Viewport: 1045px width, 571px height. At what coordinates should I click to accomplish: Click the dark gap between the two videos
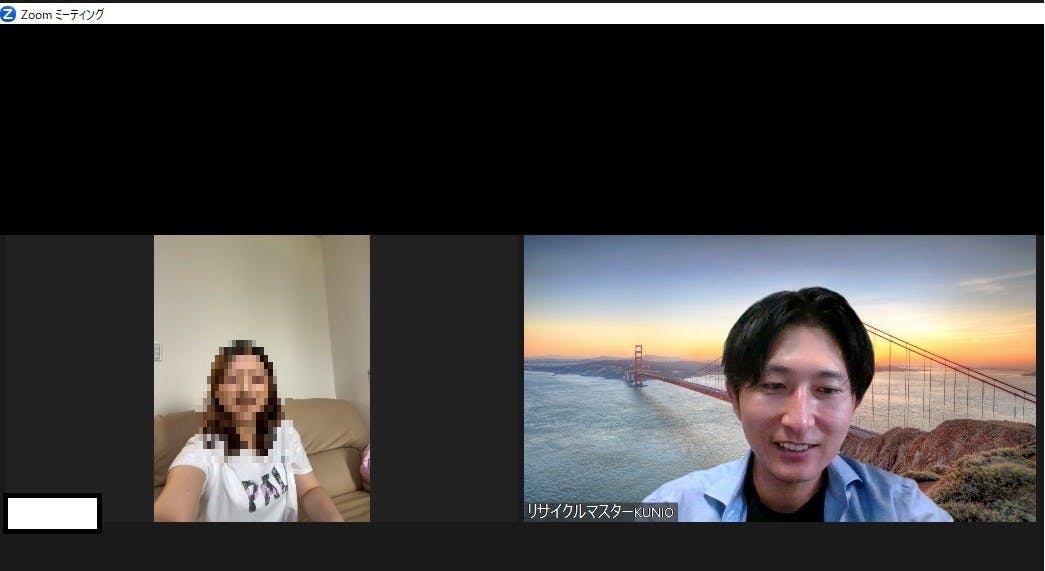[x=446, y=378]
